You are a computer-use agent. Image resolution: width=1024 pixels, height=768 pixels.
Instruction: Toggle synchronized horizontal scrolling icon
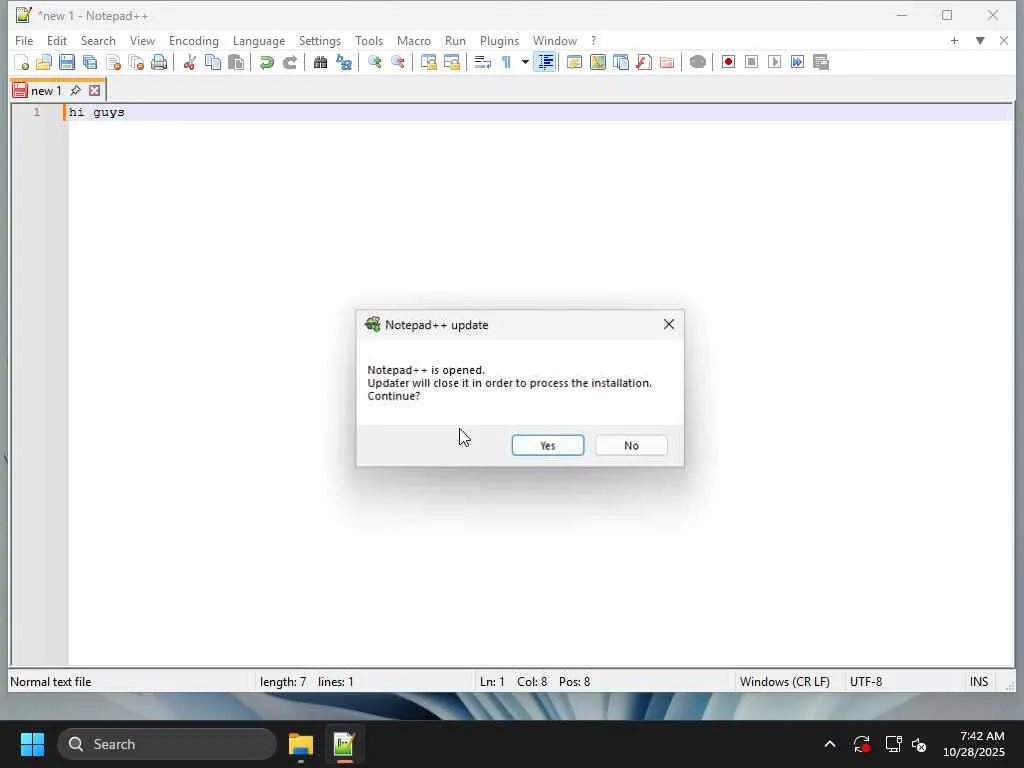(x=452, y=62)
